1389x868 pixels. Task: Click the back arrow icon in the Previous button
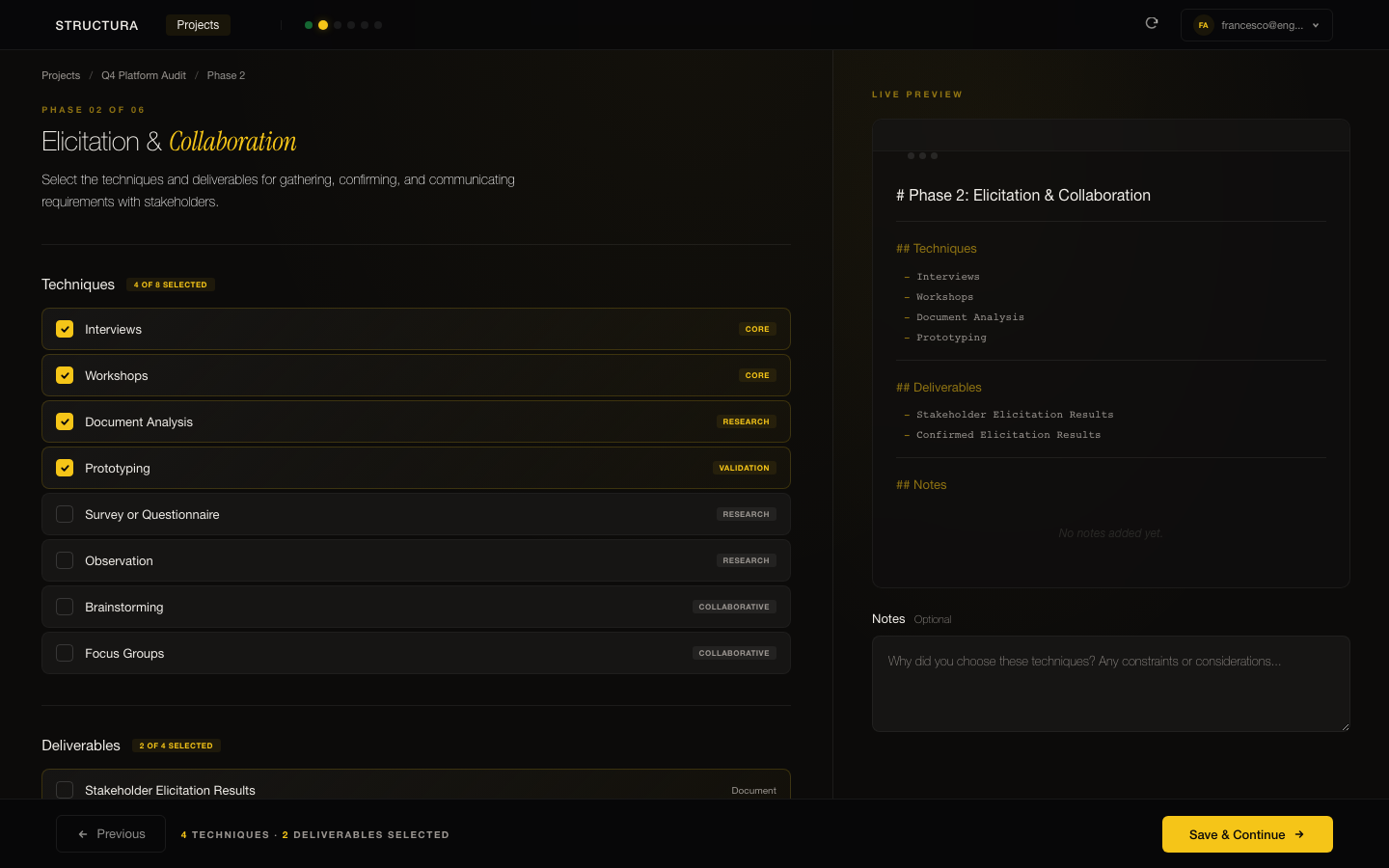[83, 833]
